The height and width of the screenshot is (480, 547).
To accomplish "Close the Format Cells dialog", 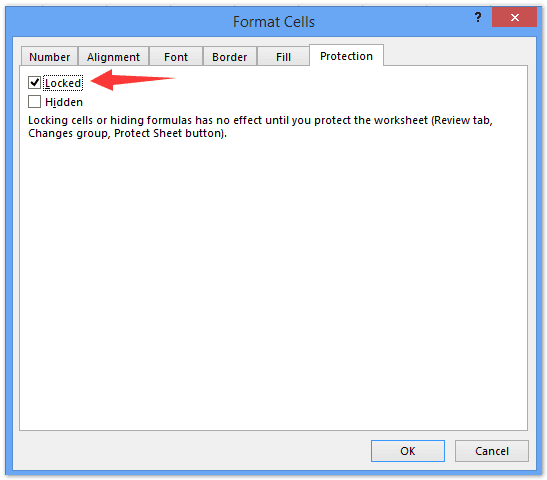I will [514, 17].
